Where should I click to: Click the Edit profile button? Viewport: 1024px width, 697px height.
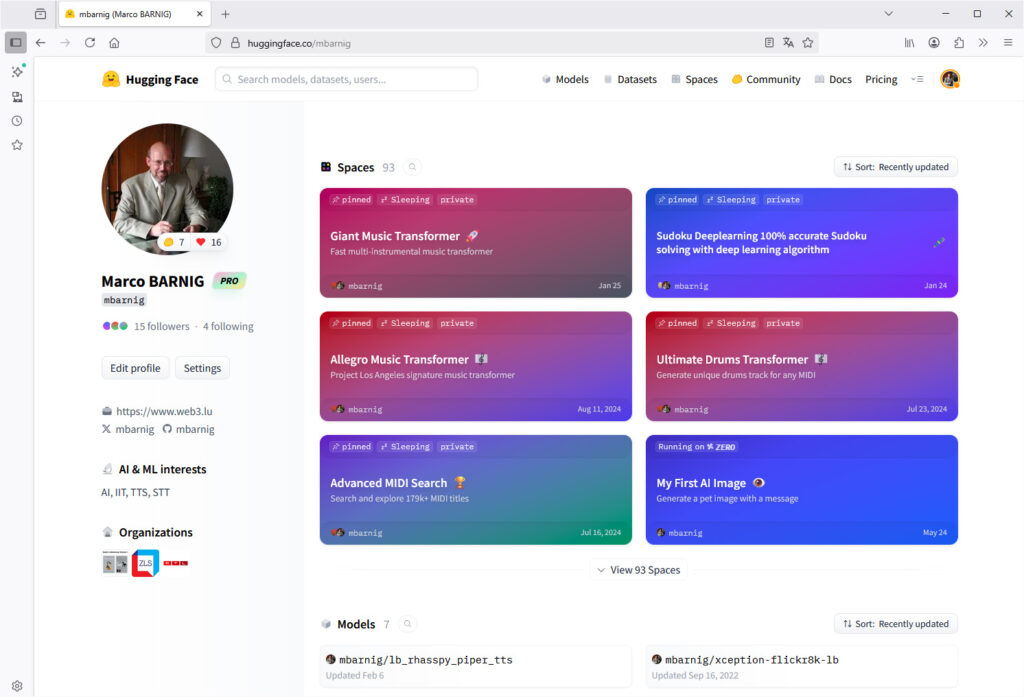coord(135,368)
